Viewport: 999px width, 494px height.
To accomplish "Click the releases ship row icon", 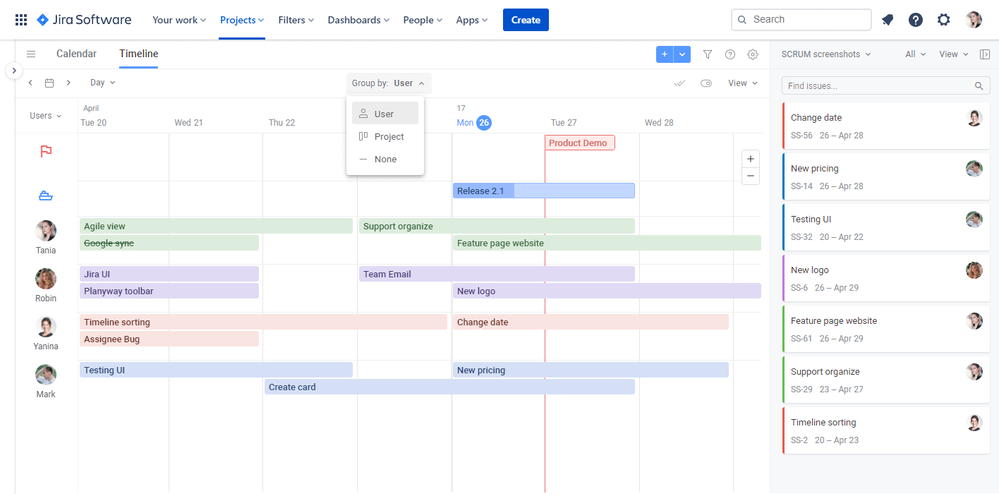I will [46, 196].
